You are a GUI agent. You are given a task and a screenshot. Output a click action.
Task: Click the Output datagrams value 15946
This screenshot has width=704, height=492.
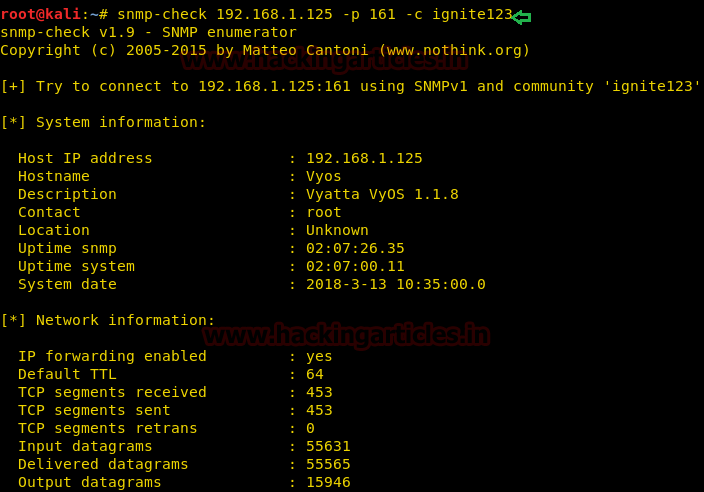(328, 482)
